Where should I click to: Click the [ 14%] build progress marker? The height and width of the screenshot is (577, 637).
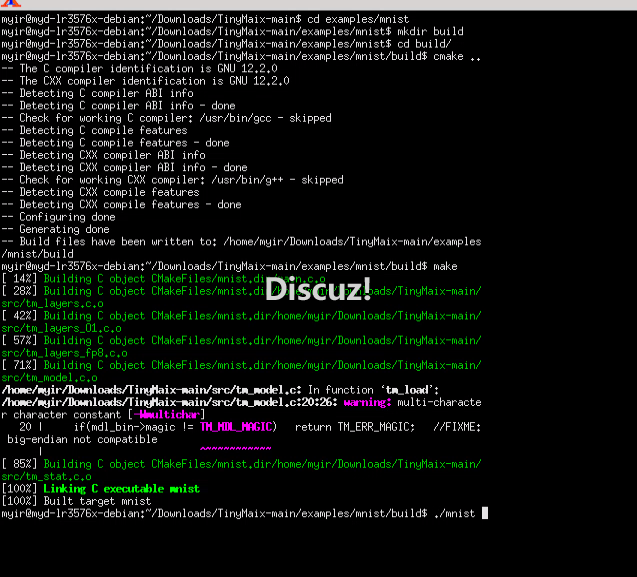click(x=19, y=279)
